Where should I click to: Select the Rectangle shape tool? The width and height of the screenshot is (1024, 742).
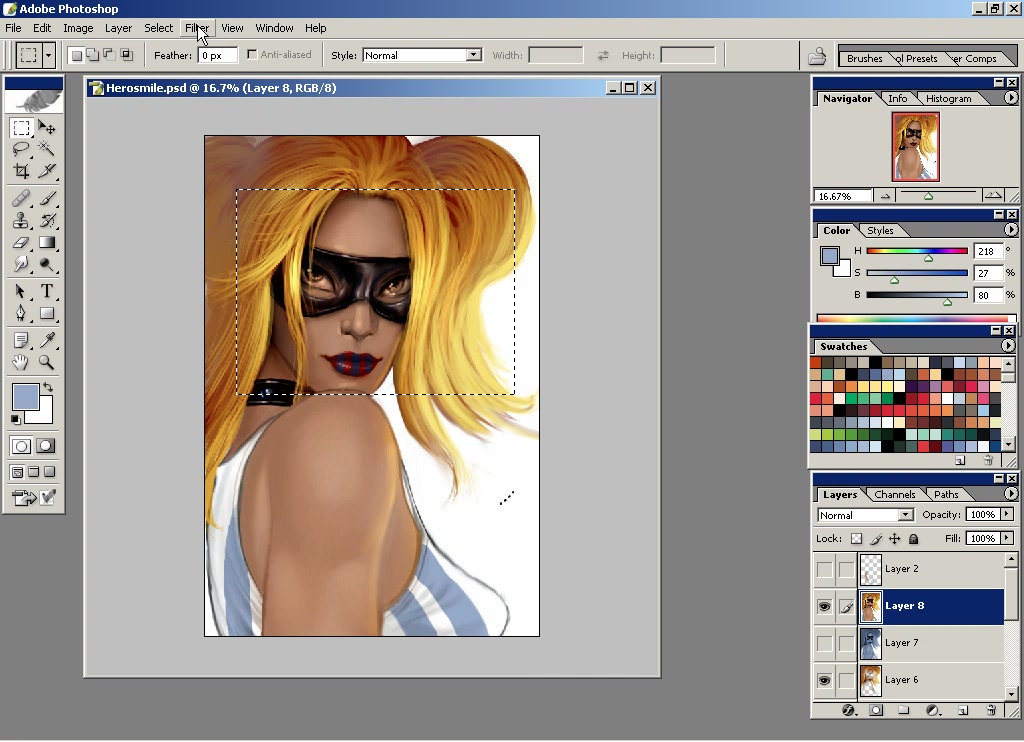point(46,314)
